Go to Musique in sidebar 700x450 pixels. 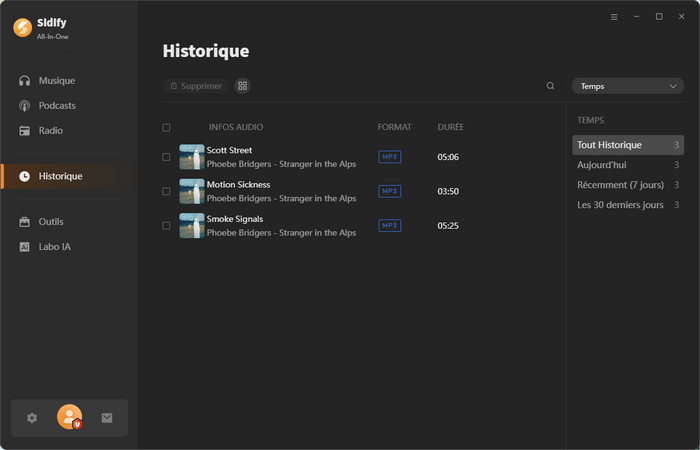pyautogui.click(x=56, y=81)
